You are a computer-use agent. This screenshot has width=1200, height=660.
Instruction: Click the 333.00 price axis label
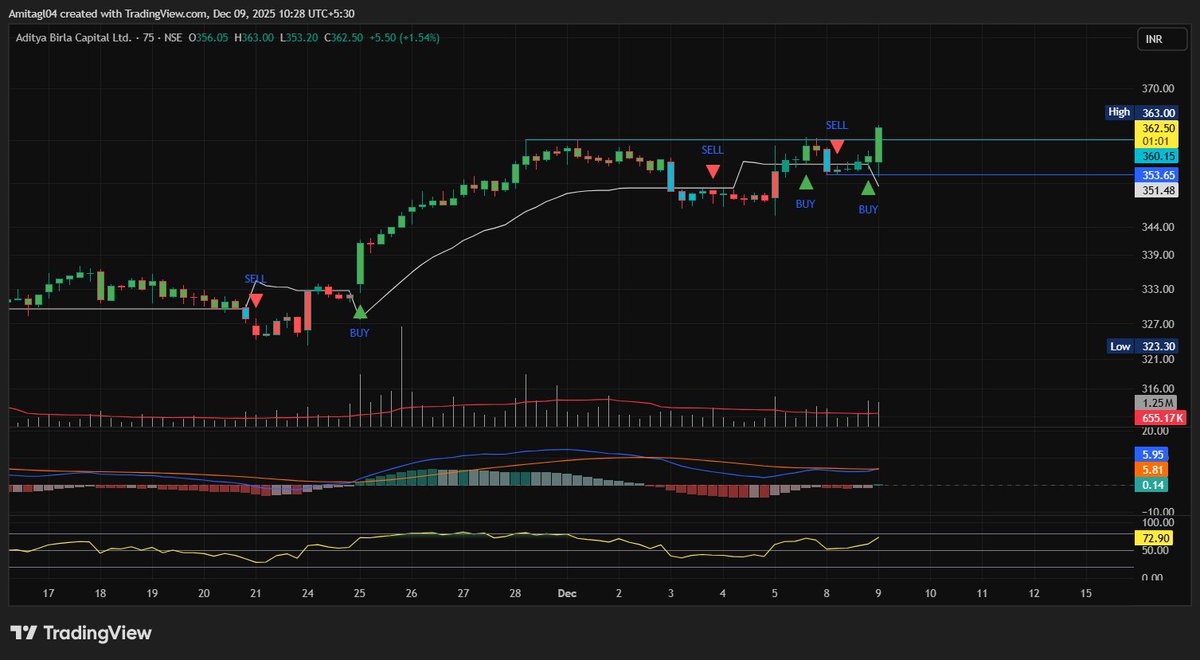[1158, 290]
